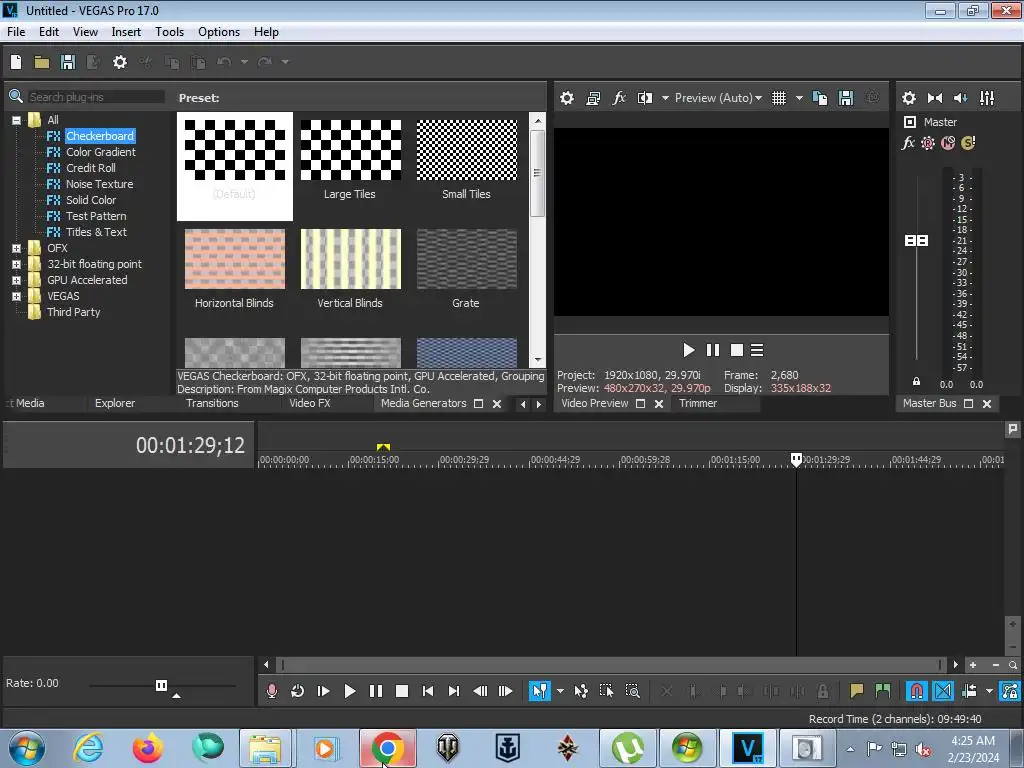Toggle Master mute icon
This screenshot has width=1024, height=768.
pos(948,142)
